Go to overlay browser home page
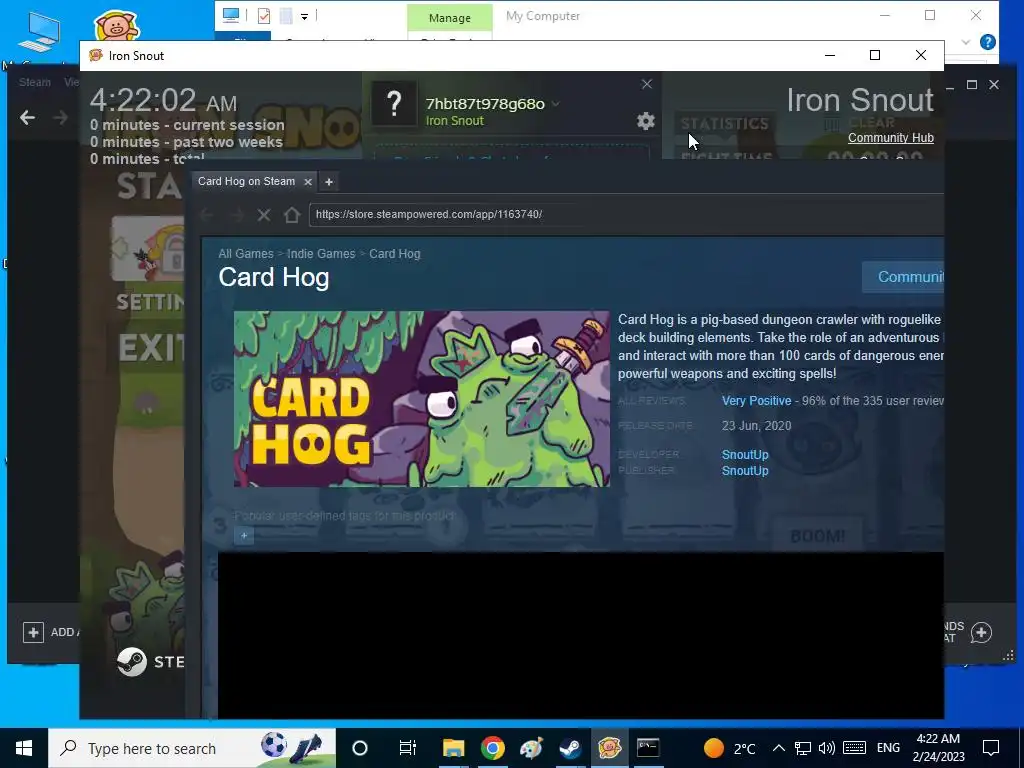The image size is (1024, 768). click(x=292, y=215)
